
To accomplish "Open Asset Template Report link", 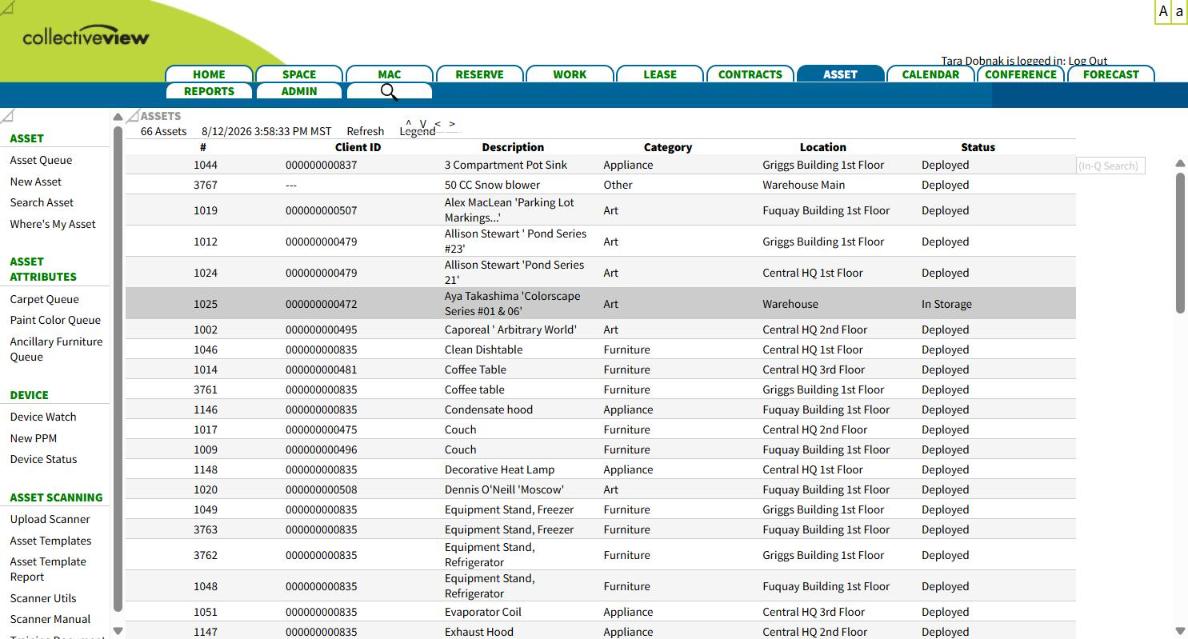I will click(x=48, y=569).
